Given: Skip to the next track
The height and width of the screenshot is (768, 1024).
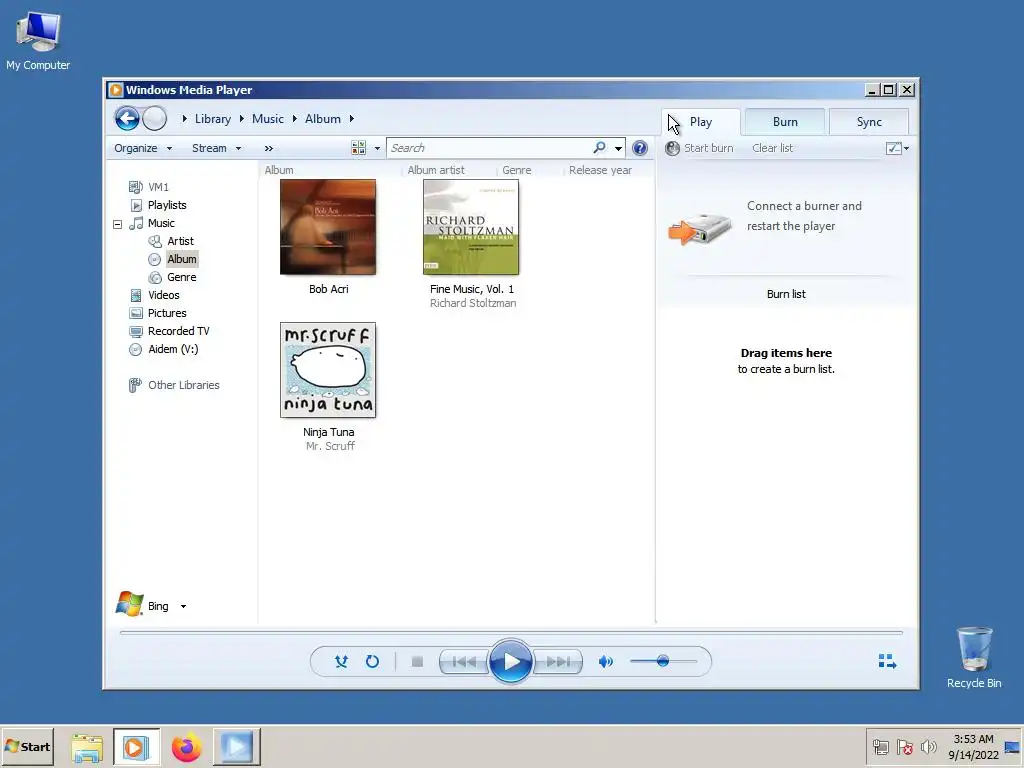Looking at the screenshot, I should (558, 662).
